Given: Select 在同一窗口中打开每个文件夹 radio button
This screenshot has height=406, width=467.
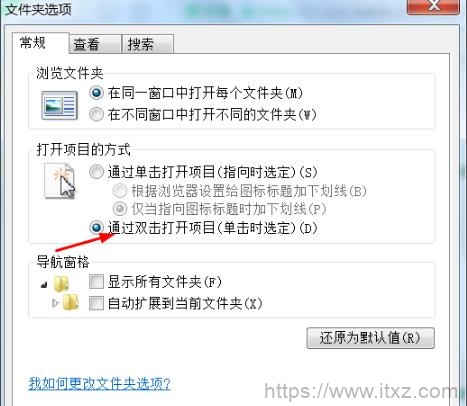Looking at the screenshot, I should click(97, 93).
